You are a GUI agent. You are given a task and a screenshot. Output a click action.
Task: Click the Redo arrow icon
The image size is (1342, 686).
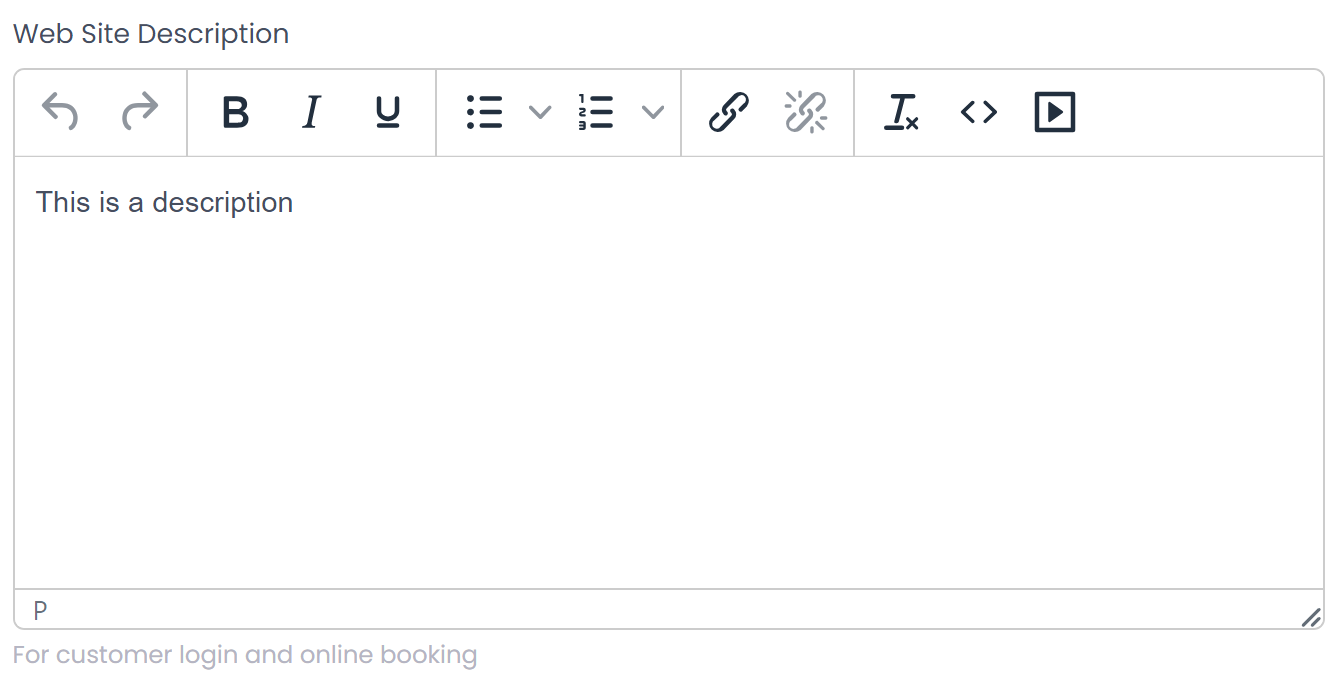pyautogui.click(x=140, y=112)
